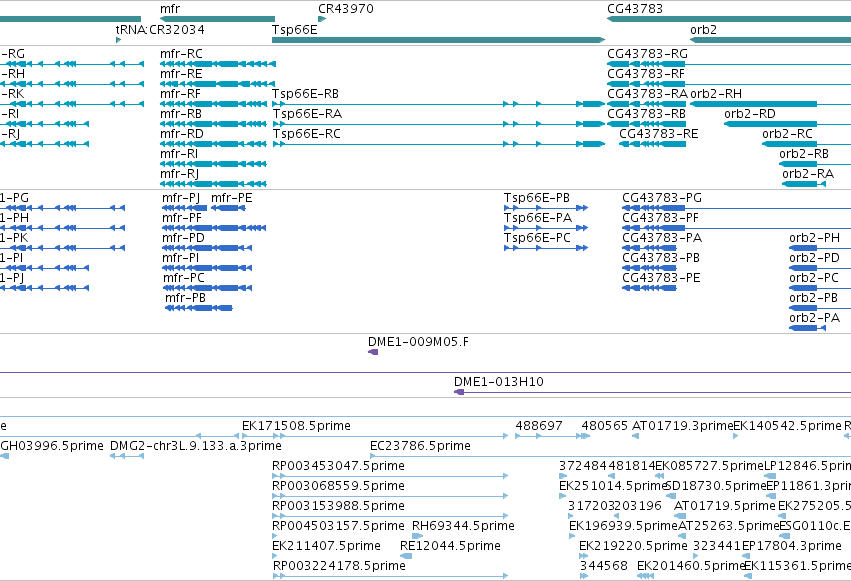Click protein orb2-PD
851x581 pixels.
pos(820,268)
